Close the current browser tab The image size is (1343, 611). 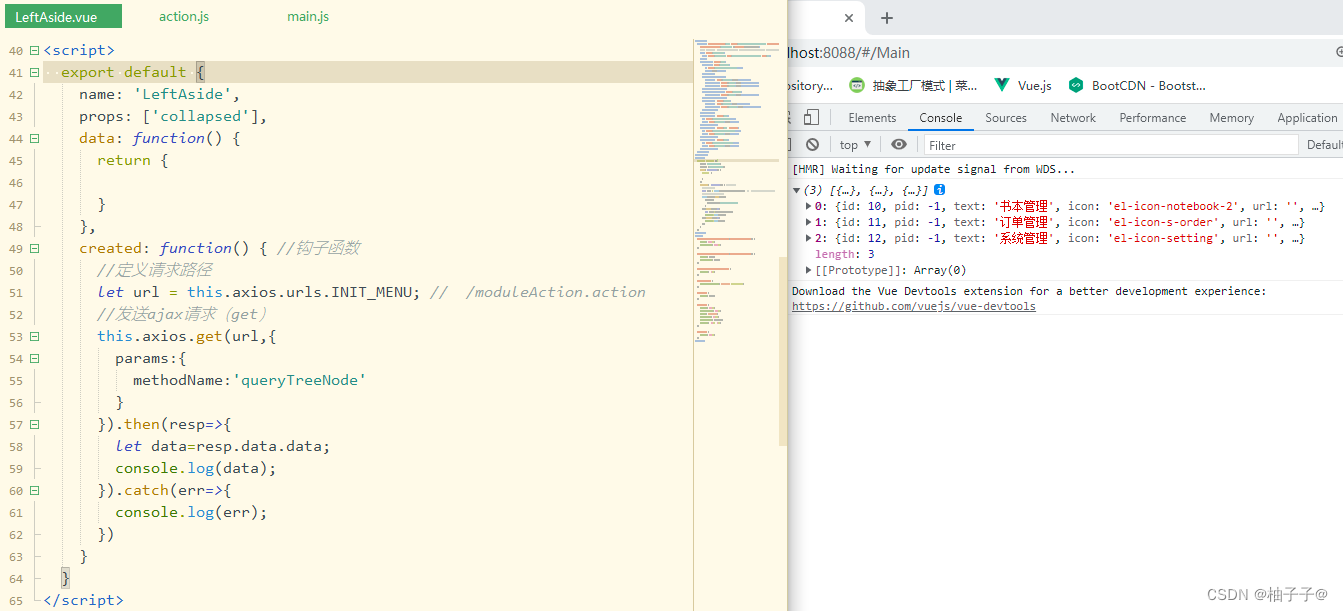pyautogui.click(x=849, y=18)
